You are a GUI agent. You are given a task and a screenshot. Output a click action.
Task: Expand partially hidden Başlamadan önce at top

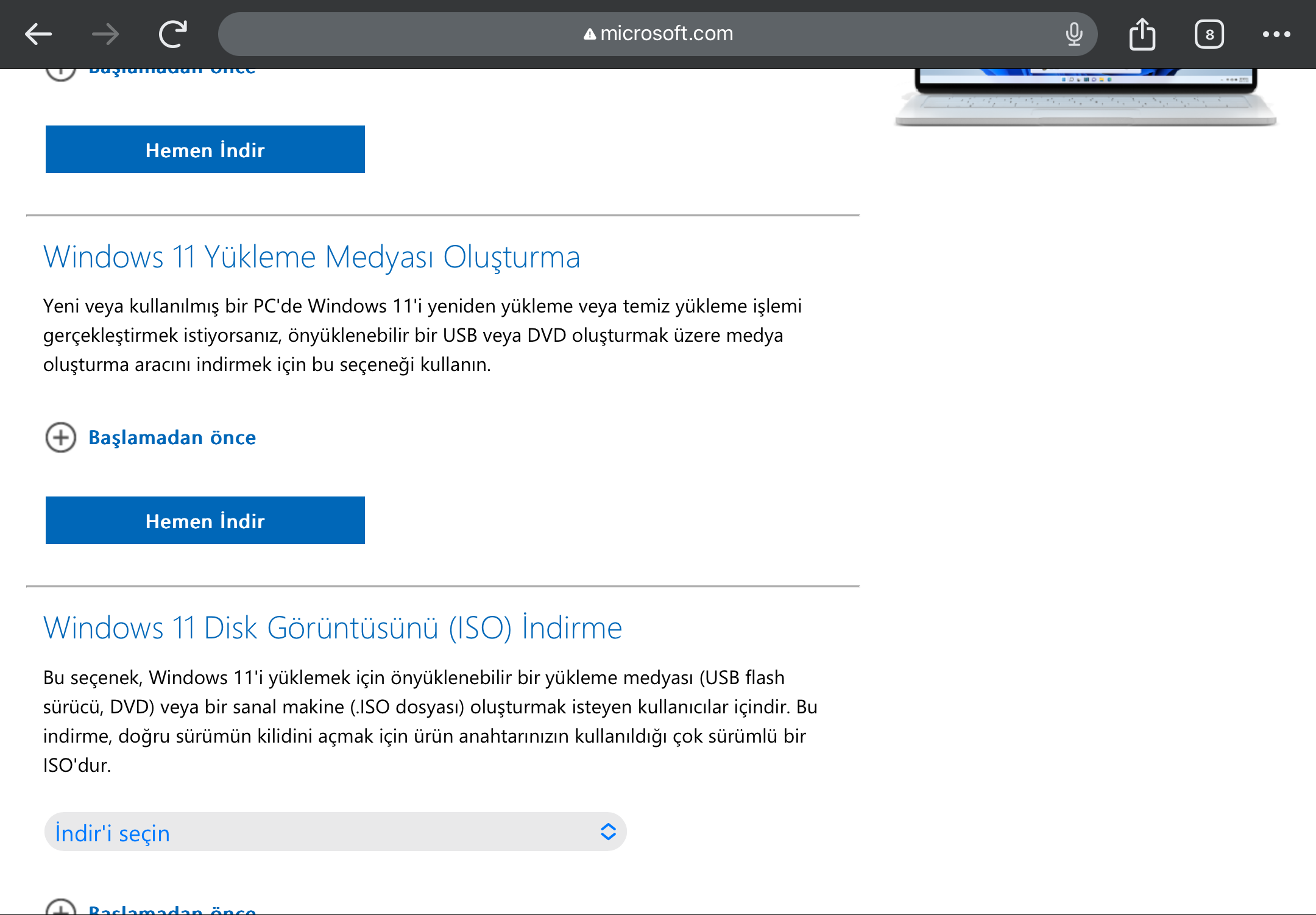[x=172, y=72]
